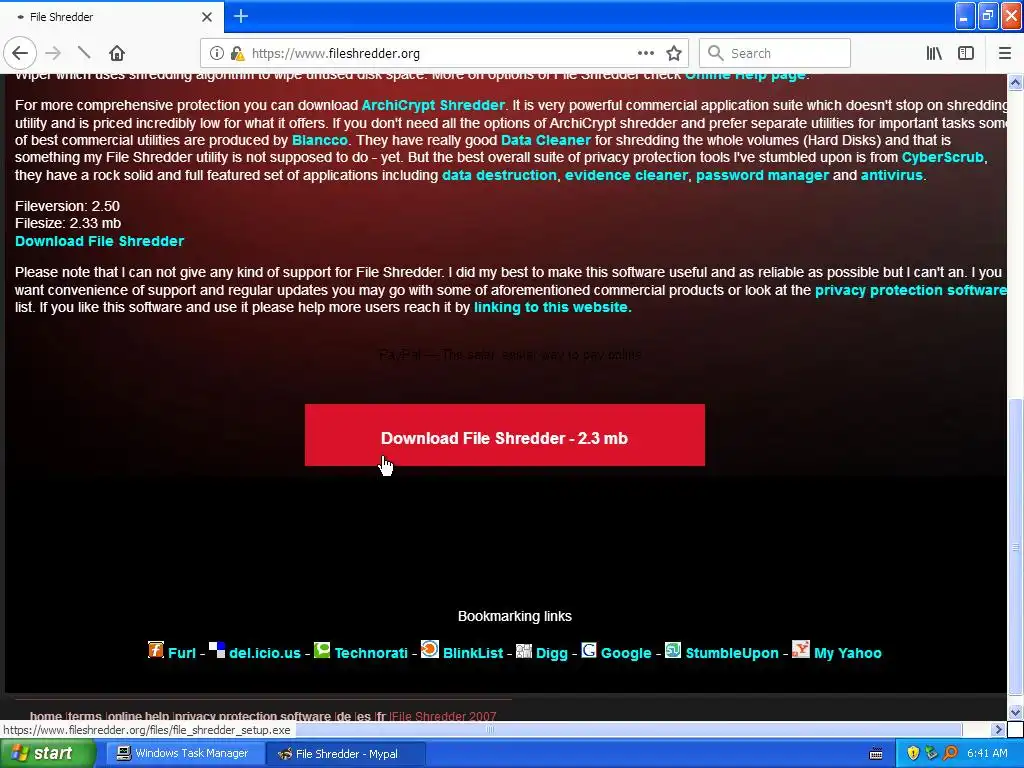Image resolution: width=1024 pixels, height=768 pixels.
Task: Click the browser Back arrow button
Action: point(20,53)
